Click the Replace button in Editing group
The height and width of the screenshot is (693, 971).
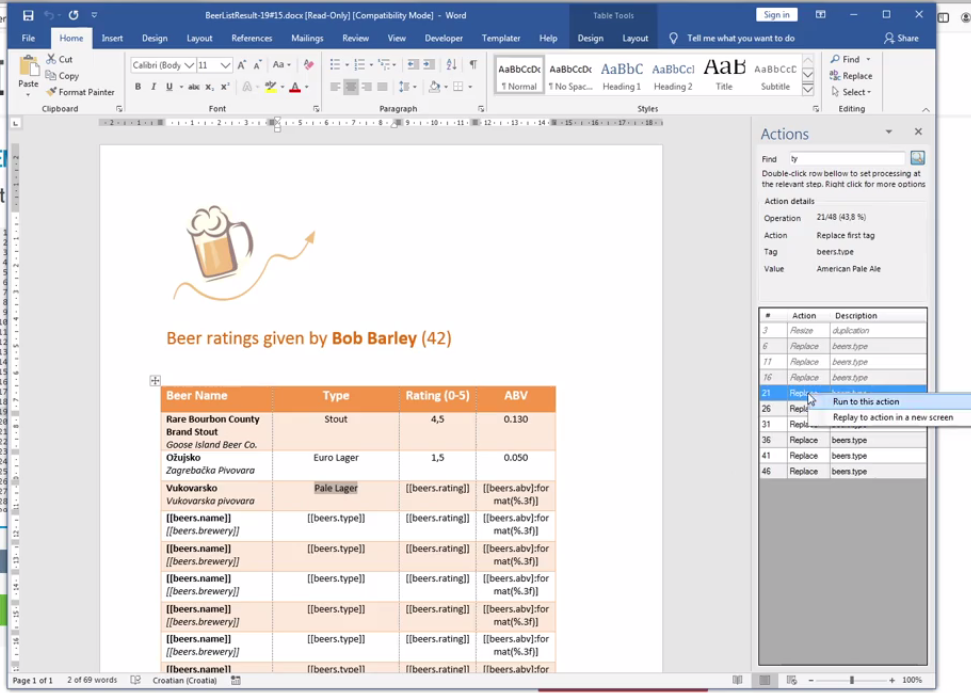[851, 76]
